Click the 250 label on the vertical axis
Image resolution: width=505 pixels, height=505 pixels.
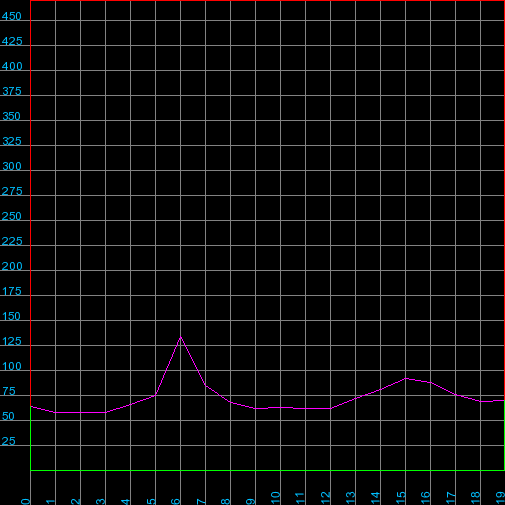pyautogui.click(x=12, y=216)
